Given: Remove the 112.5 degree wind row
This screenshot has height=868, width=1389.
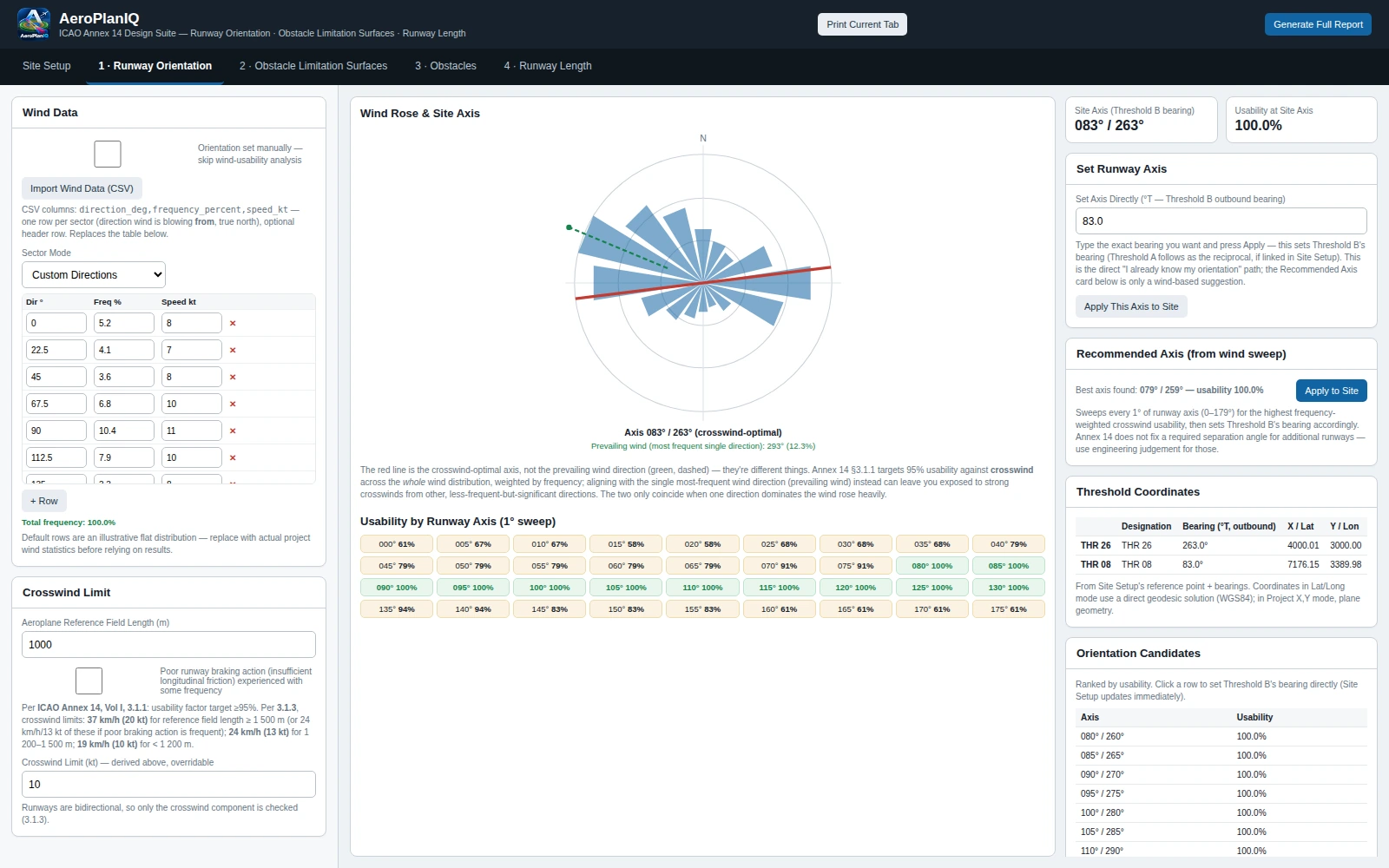Looking at the screenshot, I should 233,457.
